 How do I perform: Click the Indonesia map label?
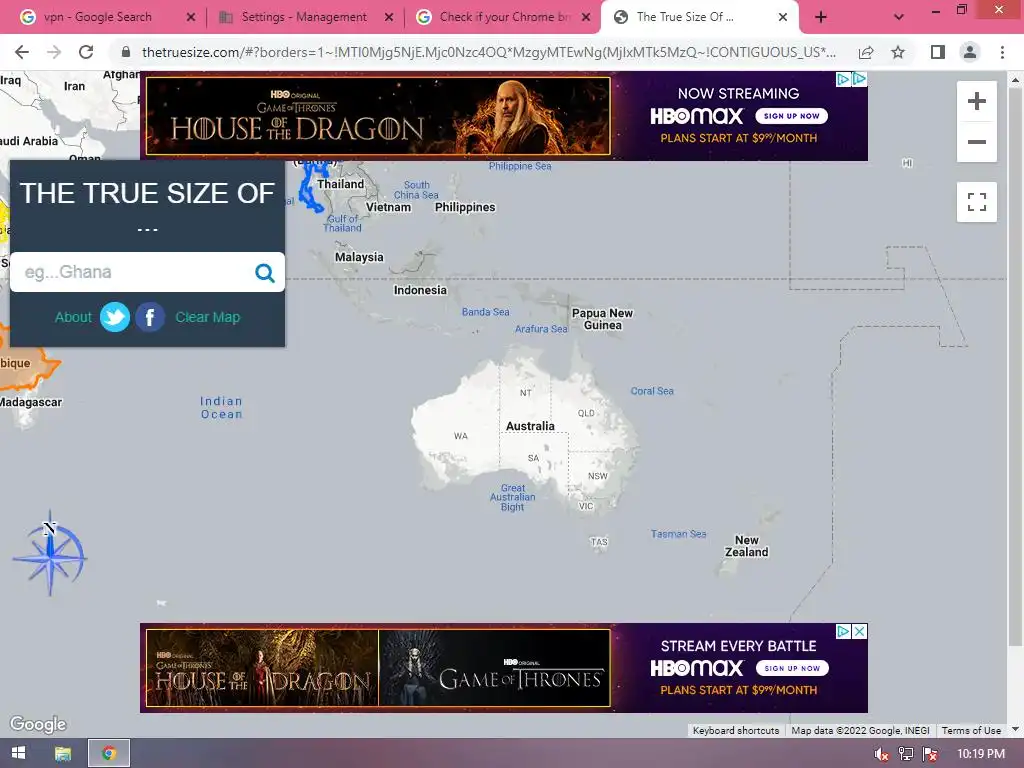click(420, 291)
